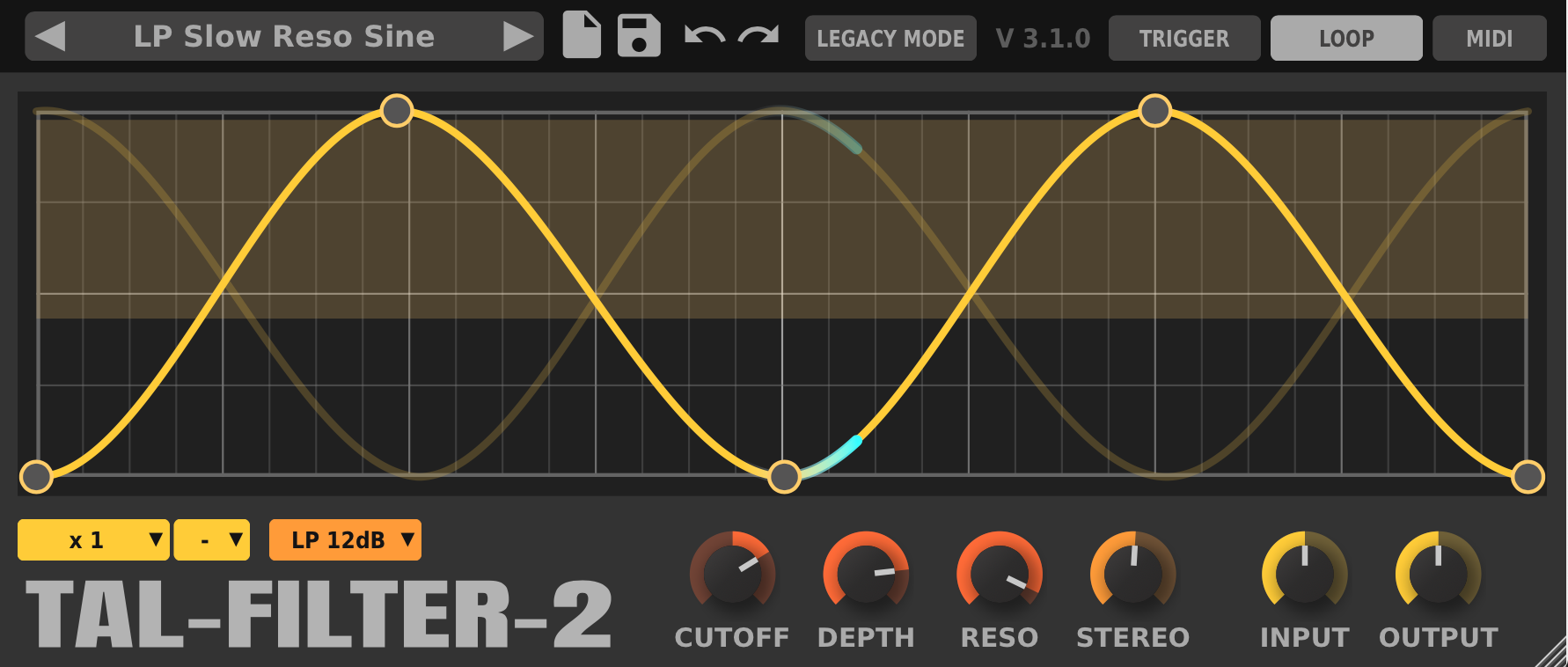1568x667 pixels.
Task: Open the x 1 speed multiplier dropdown
Action: click(93, 539)
